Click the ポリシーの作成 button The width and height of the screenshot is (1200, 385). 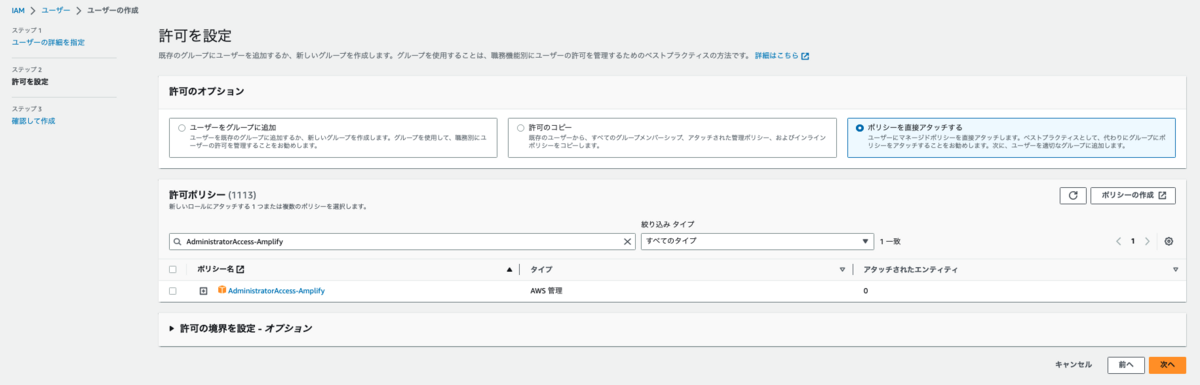(1133, 196)
